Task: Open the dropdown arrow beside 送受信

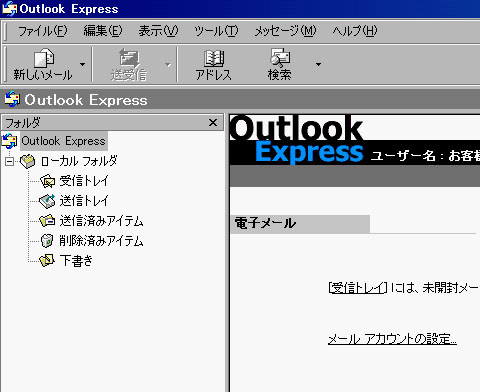Action: [x=168, y=65]
